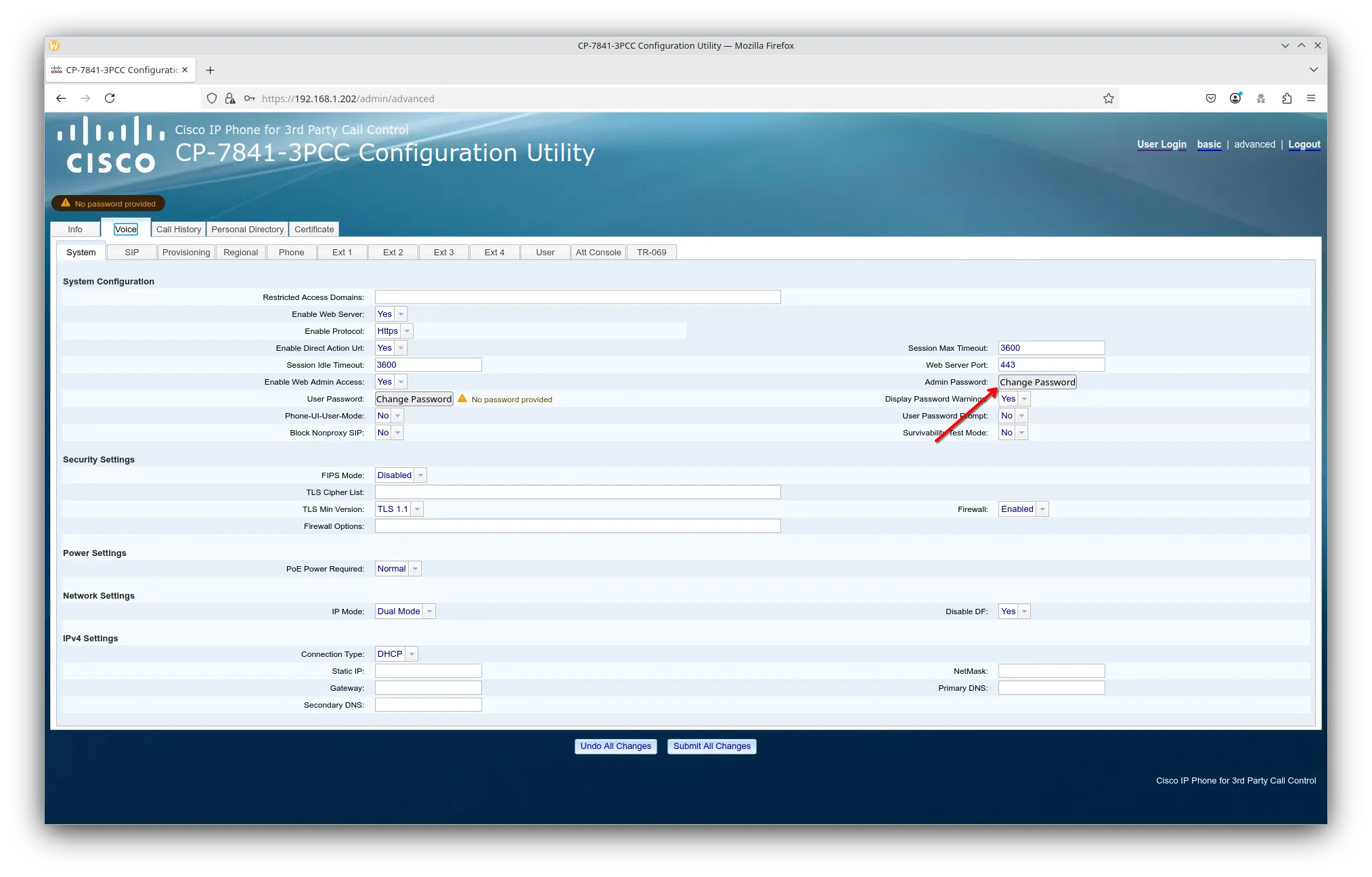The image size is (1372, 877).
Task: Open User Password Prompt dropdown
Action: click(x=1013, y=415)
